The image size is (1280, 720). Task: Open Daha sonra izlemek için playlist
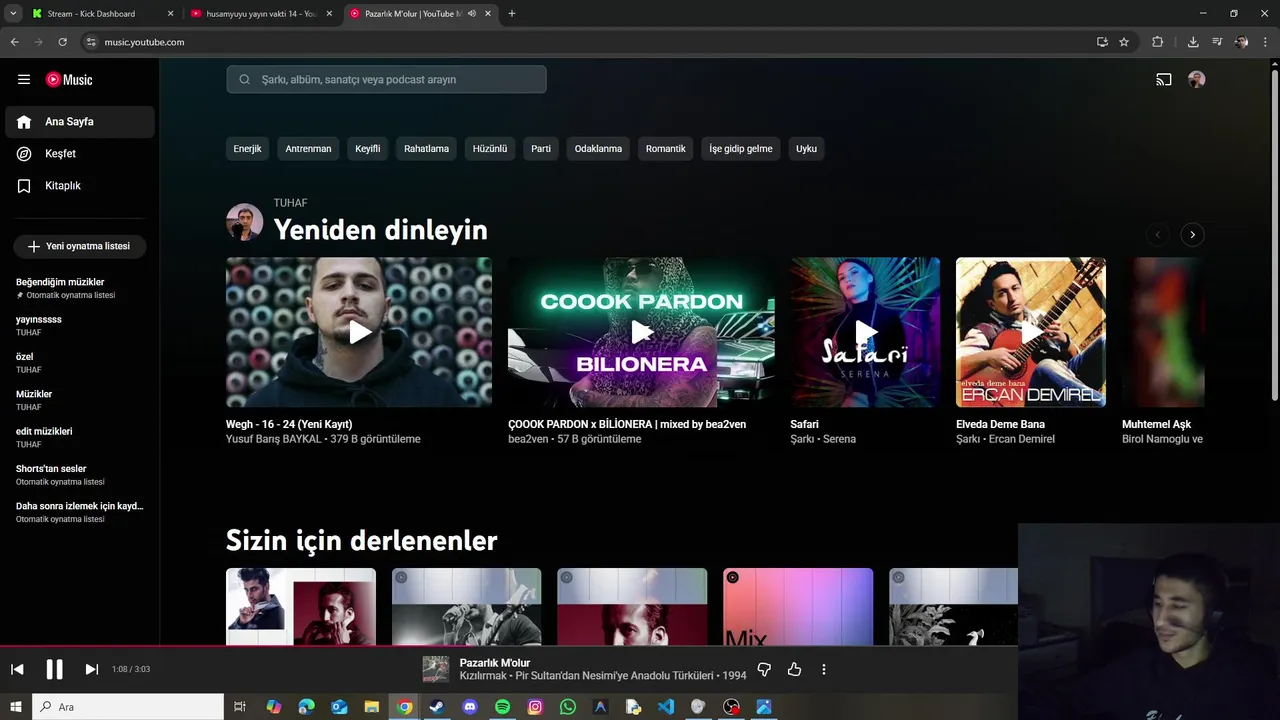coord(80,512)
